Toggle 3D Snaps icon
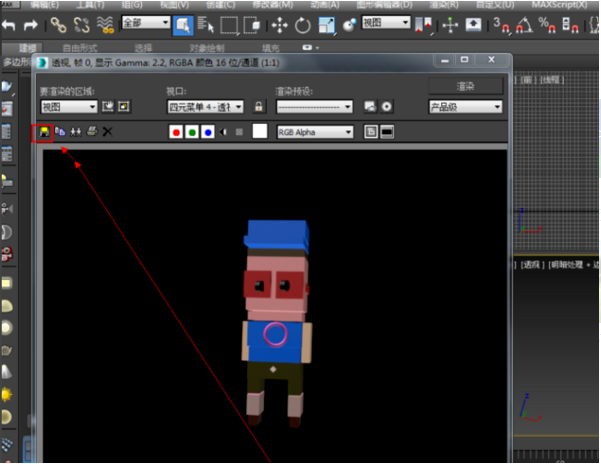The width and height of the screenshot is (601, 464). coord(501,25)
